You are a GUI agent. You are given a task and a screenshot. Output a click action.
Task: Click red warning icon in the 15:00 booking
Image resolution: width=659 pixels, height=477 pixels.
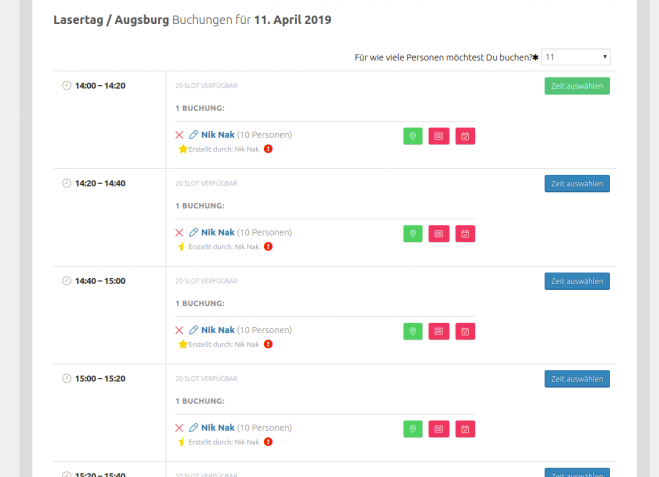pos(268,441)
